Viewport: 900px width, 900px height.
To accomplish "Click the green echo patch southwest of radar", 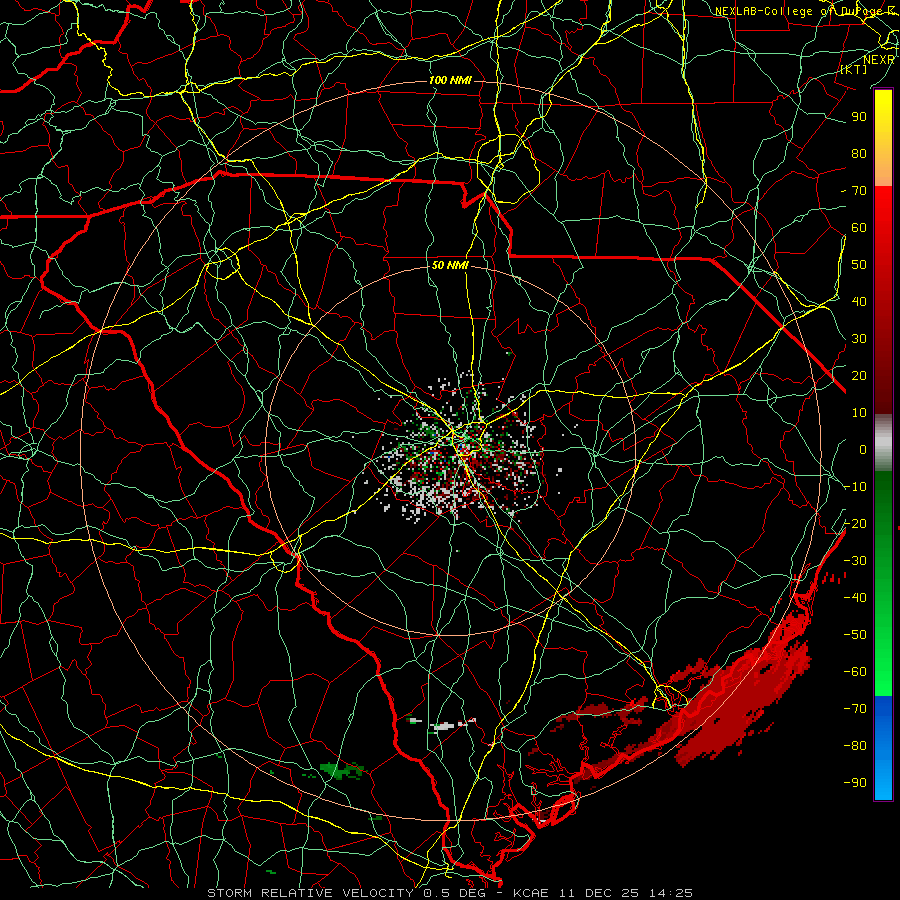I will pyautogui.click(x=341, y=770).
